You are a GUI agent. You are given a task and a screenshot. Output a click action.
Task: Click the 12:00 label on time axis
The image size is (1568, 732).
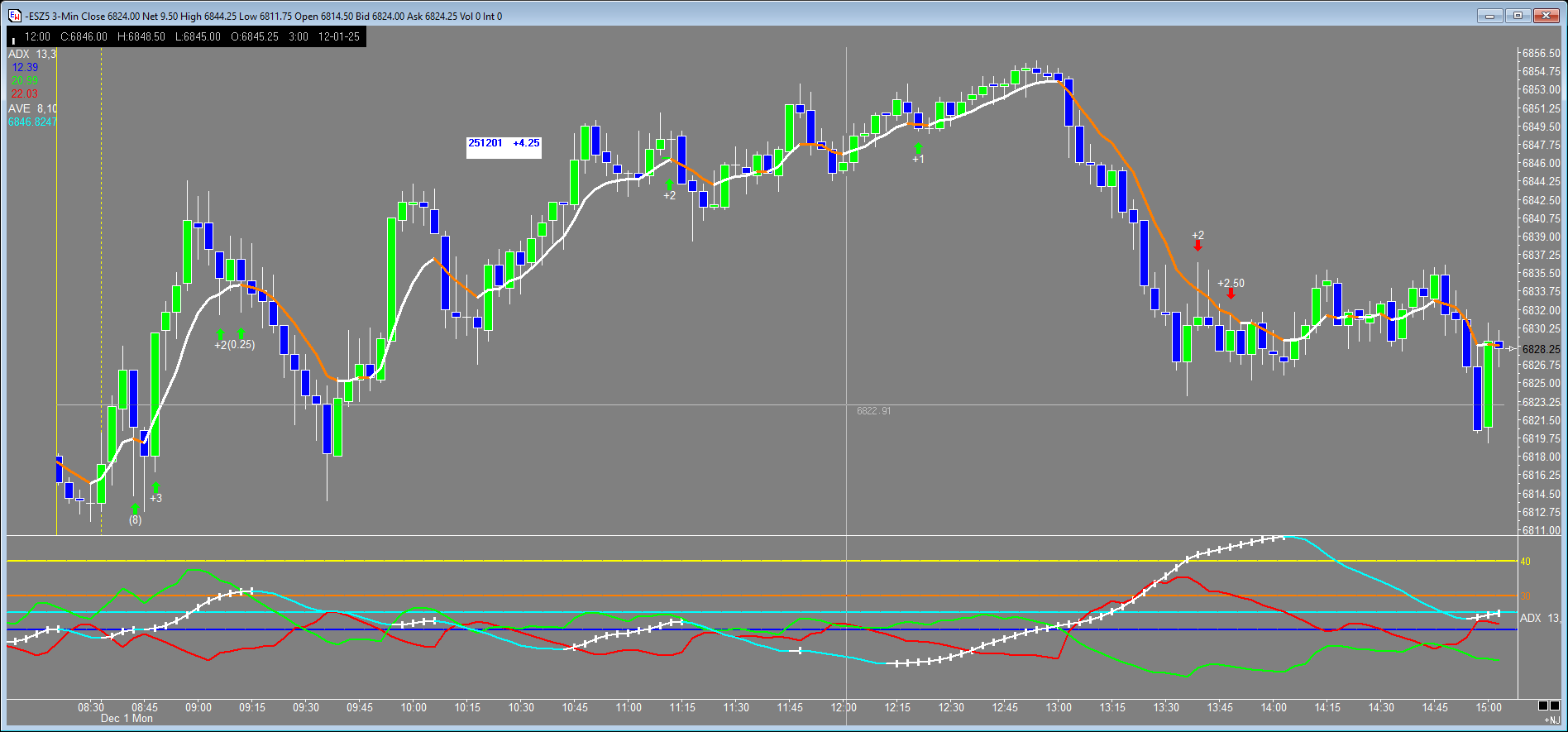pyautogui.click(x=844, y=707)
